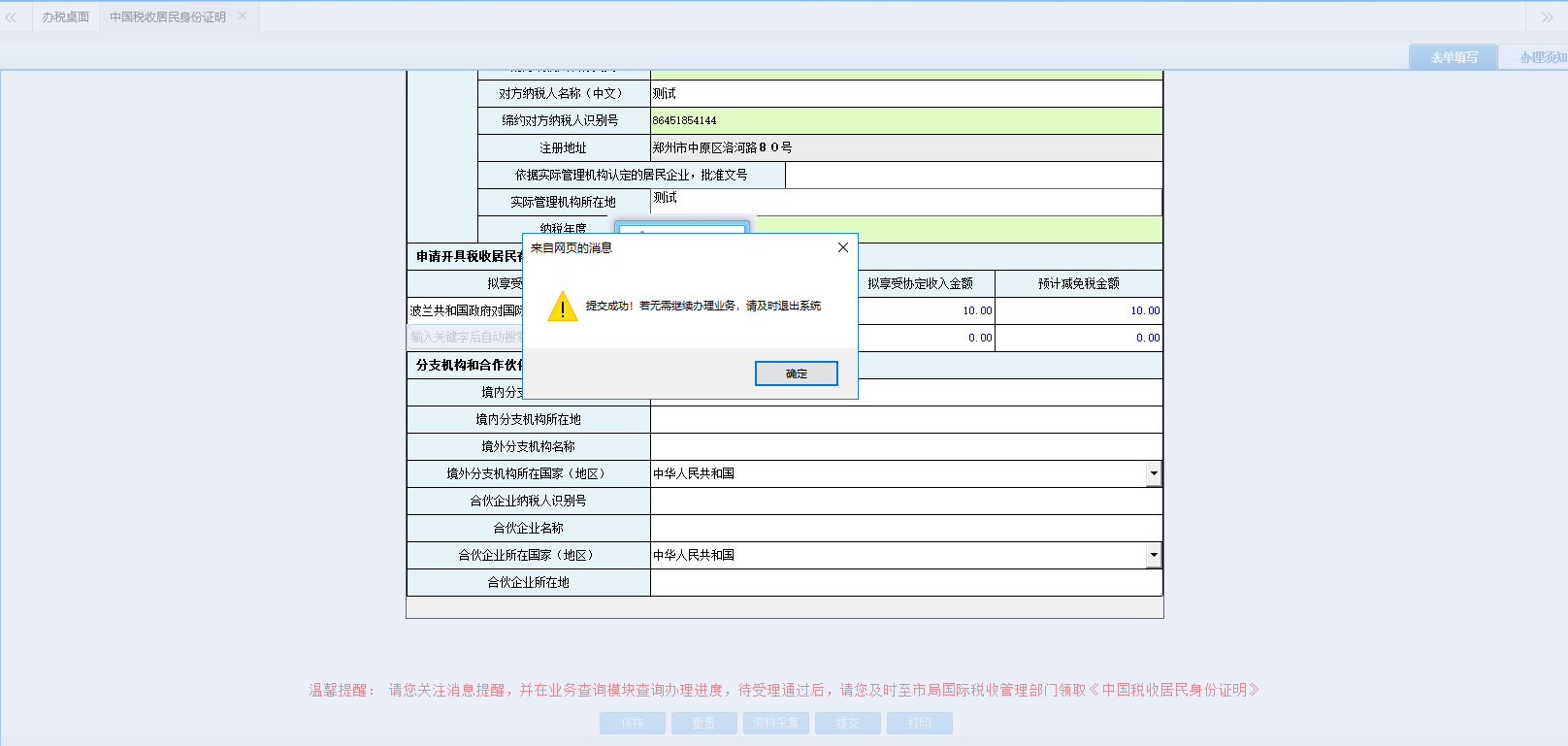Close the 中国税收居民身份证明 tab
Image resolution: width=1568 pixels, height=746 pixels.
243,16
